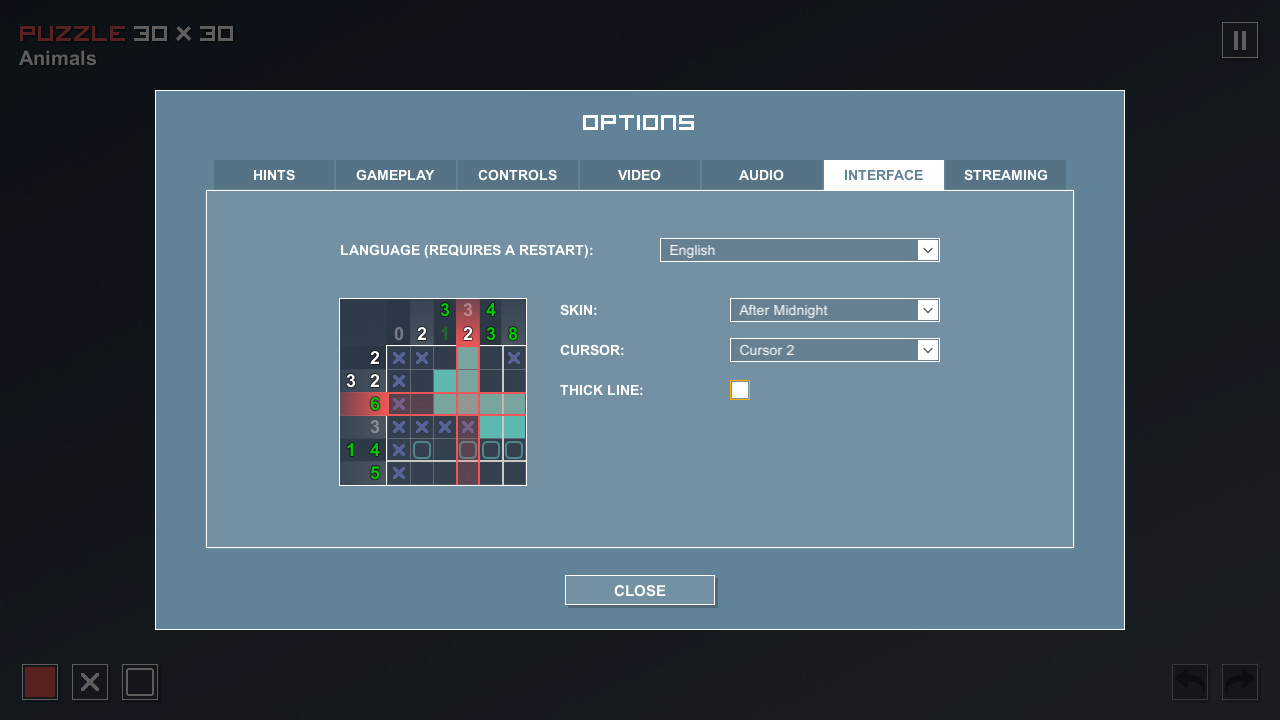Open the Streaming tab
1280x720 pixels.
click(1005, 174)
